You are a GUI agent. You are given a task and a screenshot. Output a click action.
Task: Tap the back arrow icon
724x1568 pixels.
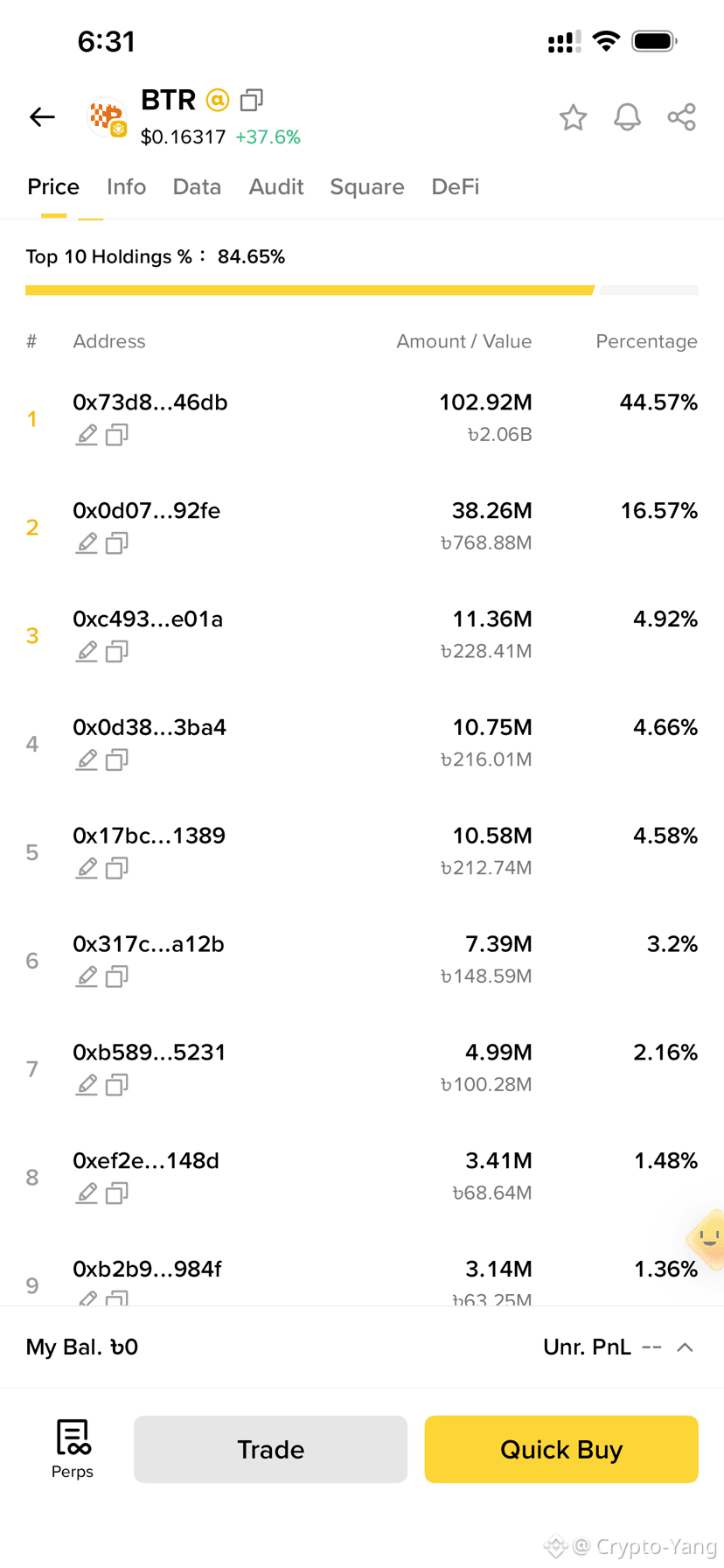click(42, 116)
